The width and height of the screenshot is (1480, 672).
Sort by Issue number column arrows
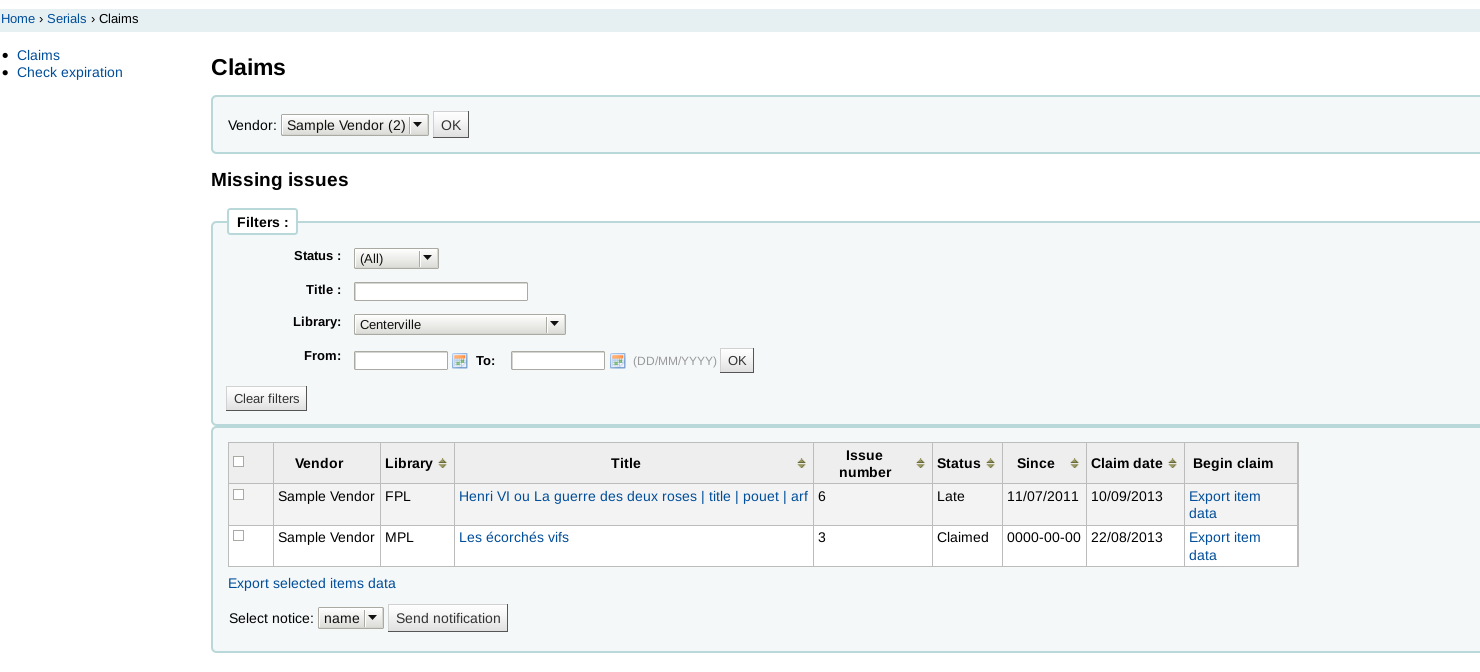pyautogui.click(x=921, y=464)
